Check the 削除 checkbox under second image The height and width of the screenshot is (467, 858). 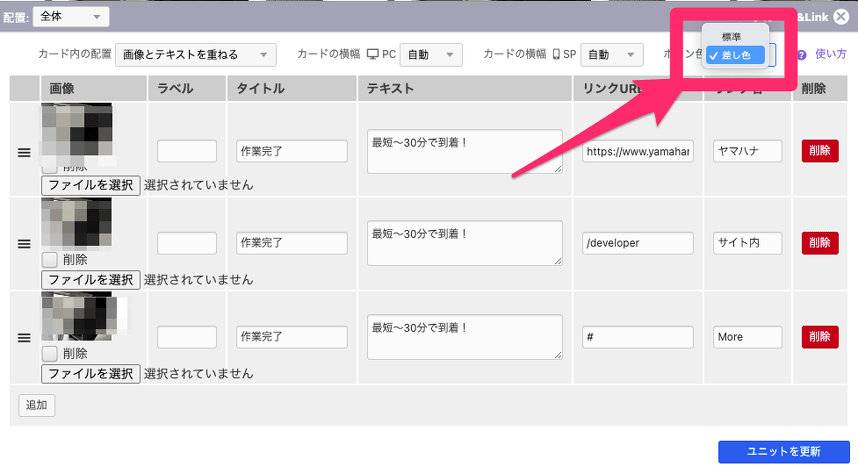[50, 259]
